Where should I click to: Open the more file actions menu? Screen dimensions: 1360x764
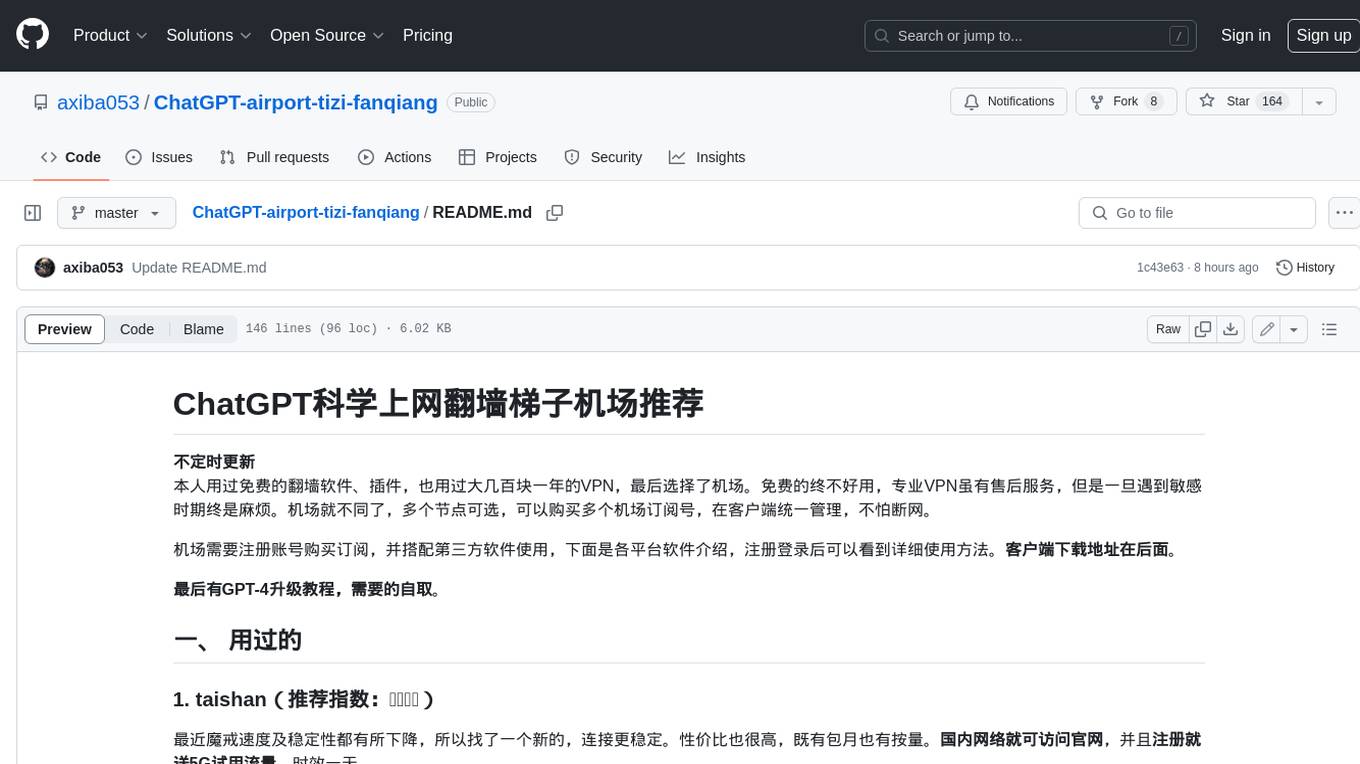(1344, 213)
